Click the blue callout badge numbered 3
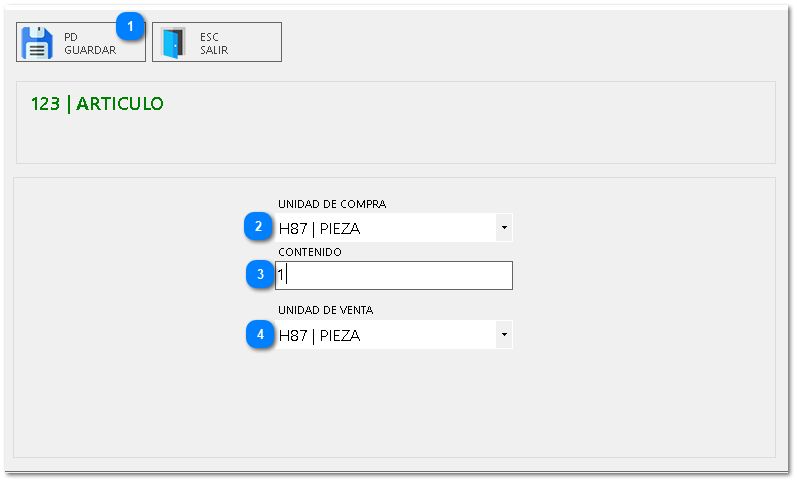This screenshot has width=797, height=482. pos(260,274)
